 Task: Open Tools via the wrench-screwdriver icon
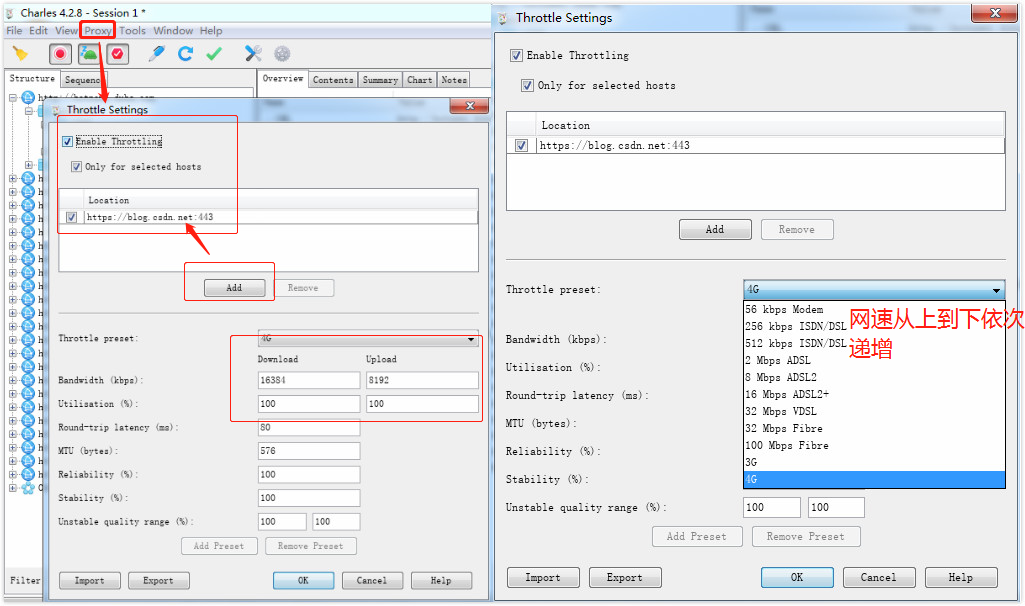point(253,54)
